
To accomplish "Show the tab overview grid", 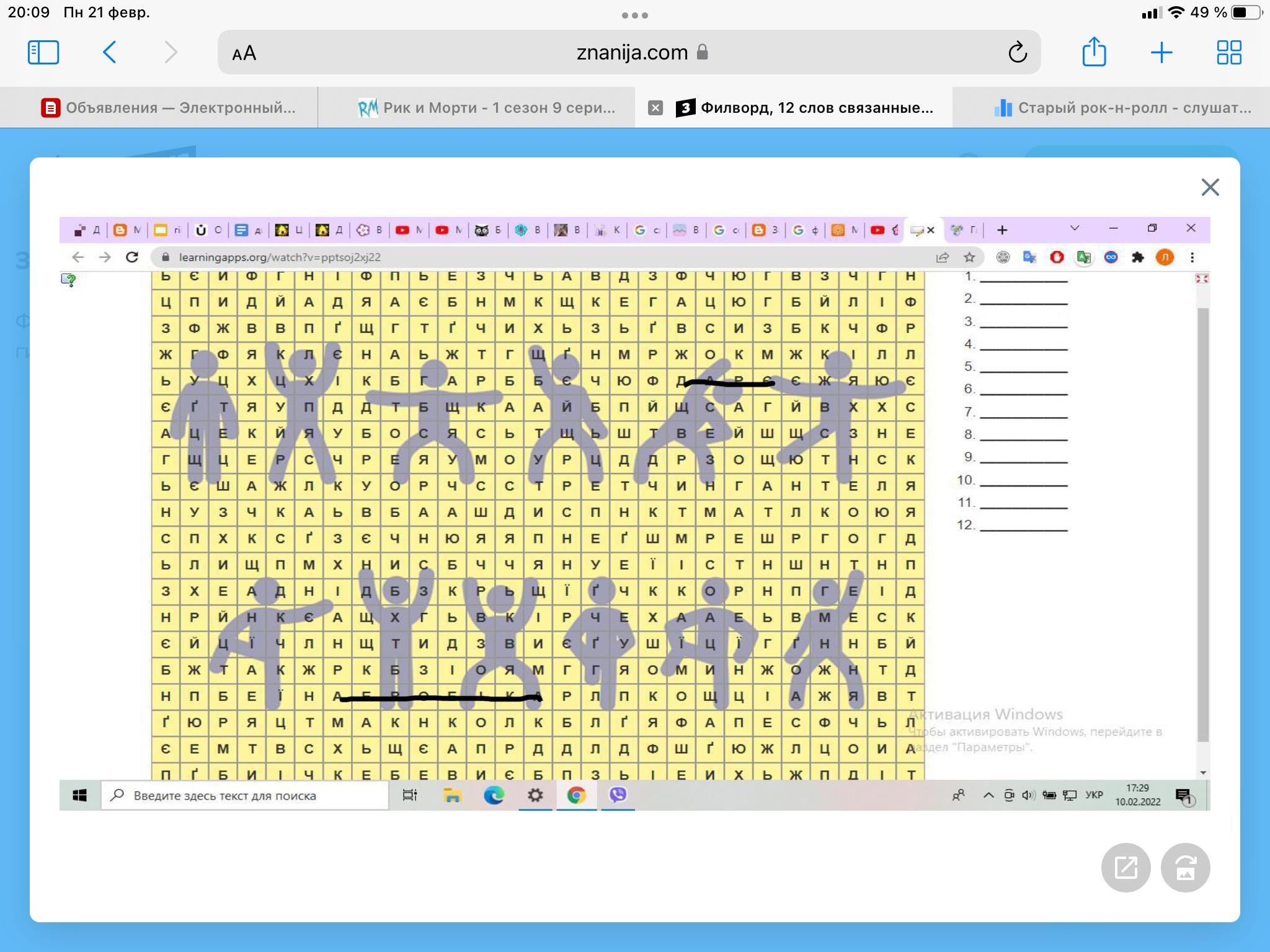I will pyautogui.click(x=1228, y=52).
